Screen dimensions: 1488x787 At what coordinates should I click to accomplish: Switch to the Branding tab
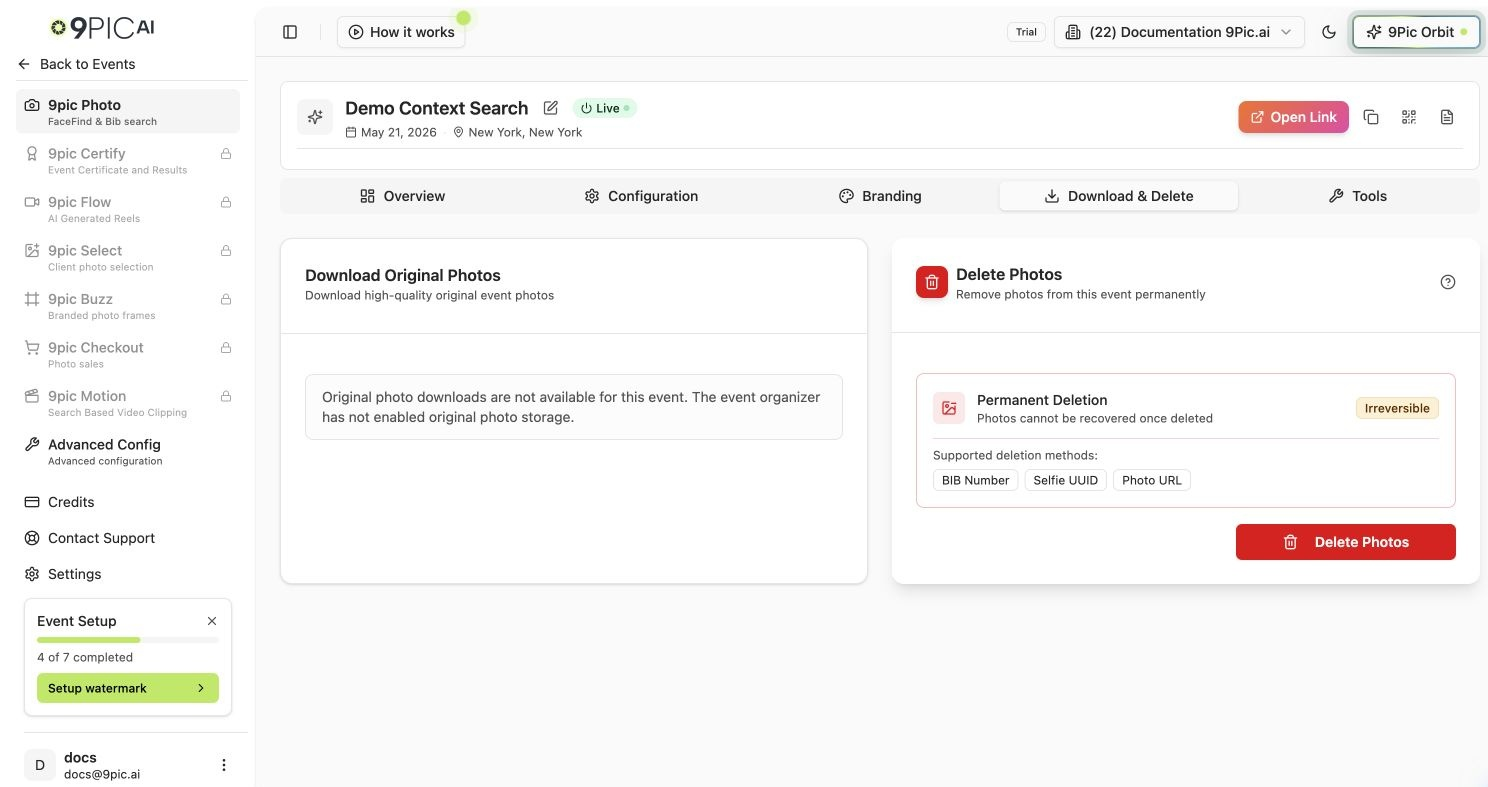click(880, 196)
